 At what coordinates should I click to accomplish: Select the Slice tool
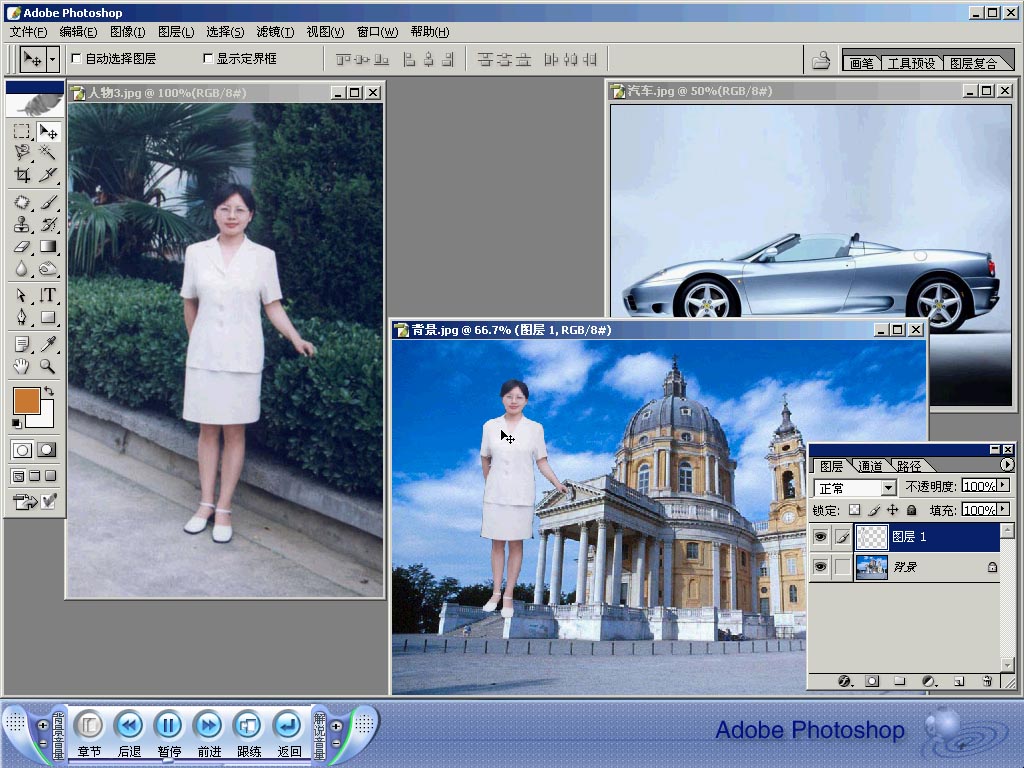tap(48, 174)
